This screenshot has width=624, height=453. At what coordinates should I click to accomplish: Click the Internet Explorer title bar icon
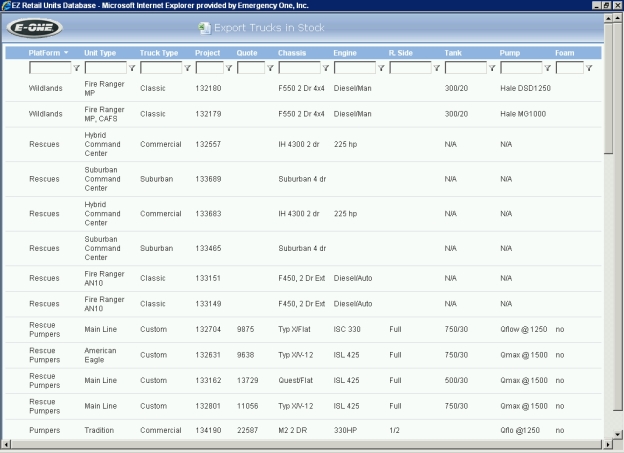6,5
